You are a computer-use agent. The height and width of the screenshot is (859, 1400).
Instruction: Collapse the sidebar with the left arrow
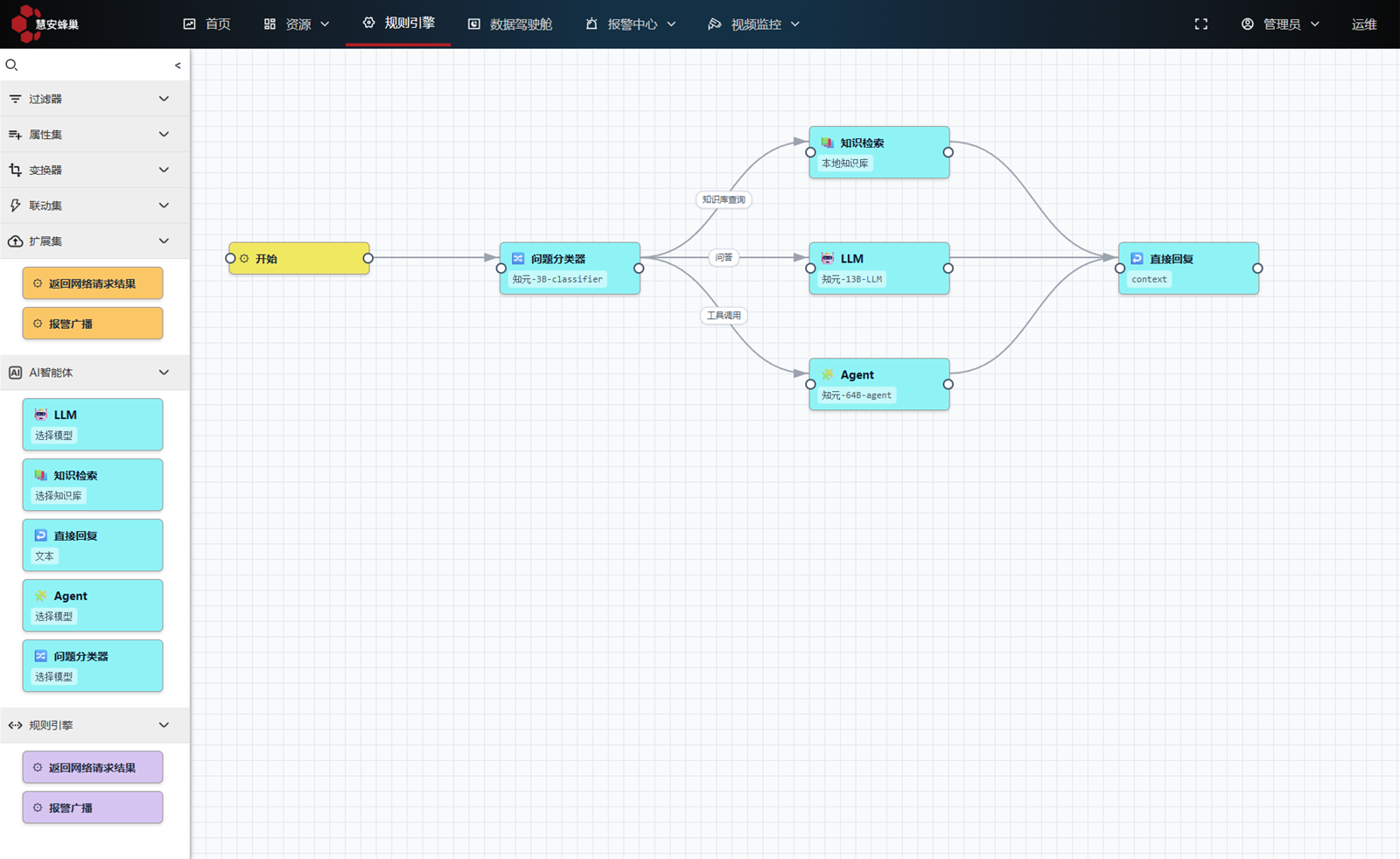[x=178, y=66]
